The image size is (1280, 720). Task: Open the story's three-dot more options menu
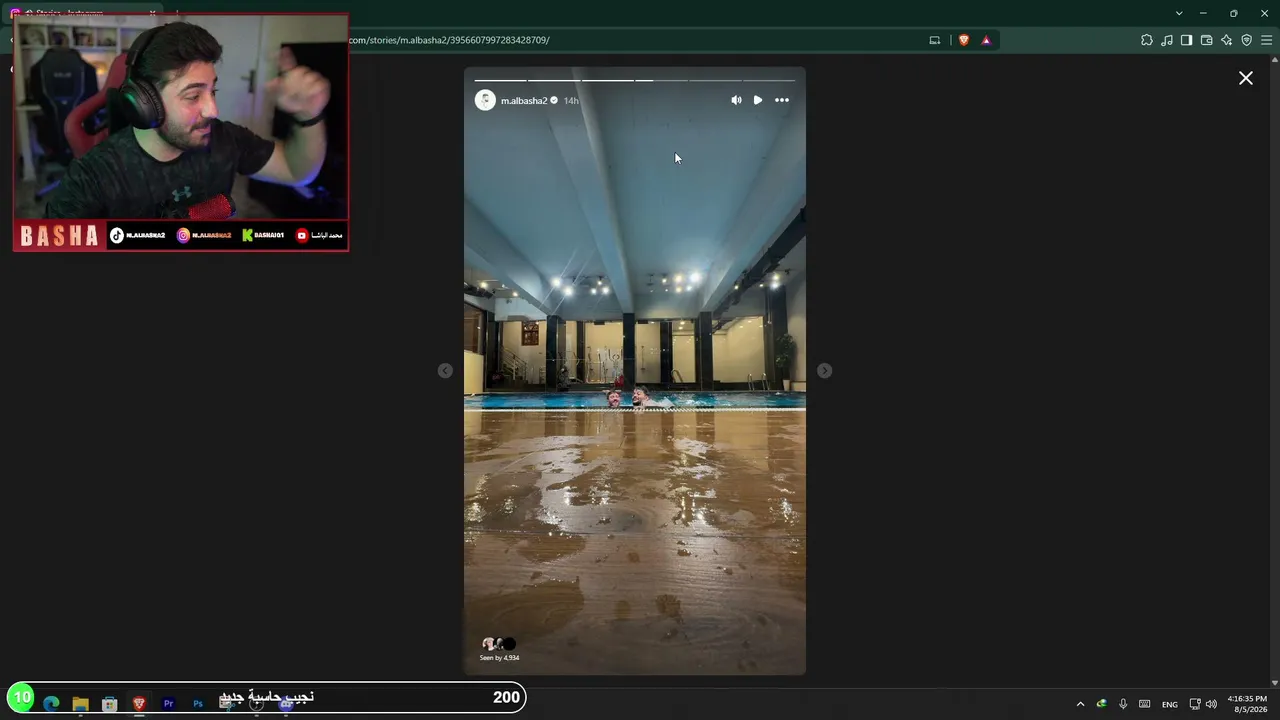pos(782,100)
